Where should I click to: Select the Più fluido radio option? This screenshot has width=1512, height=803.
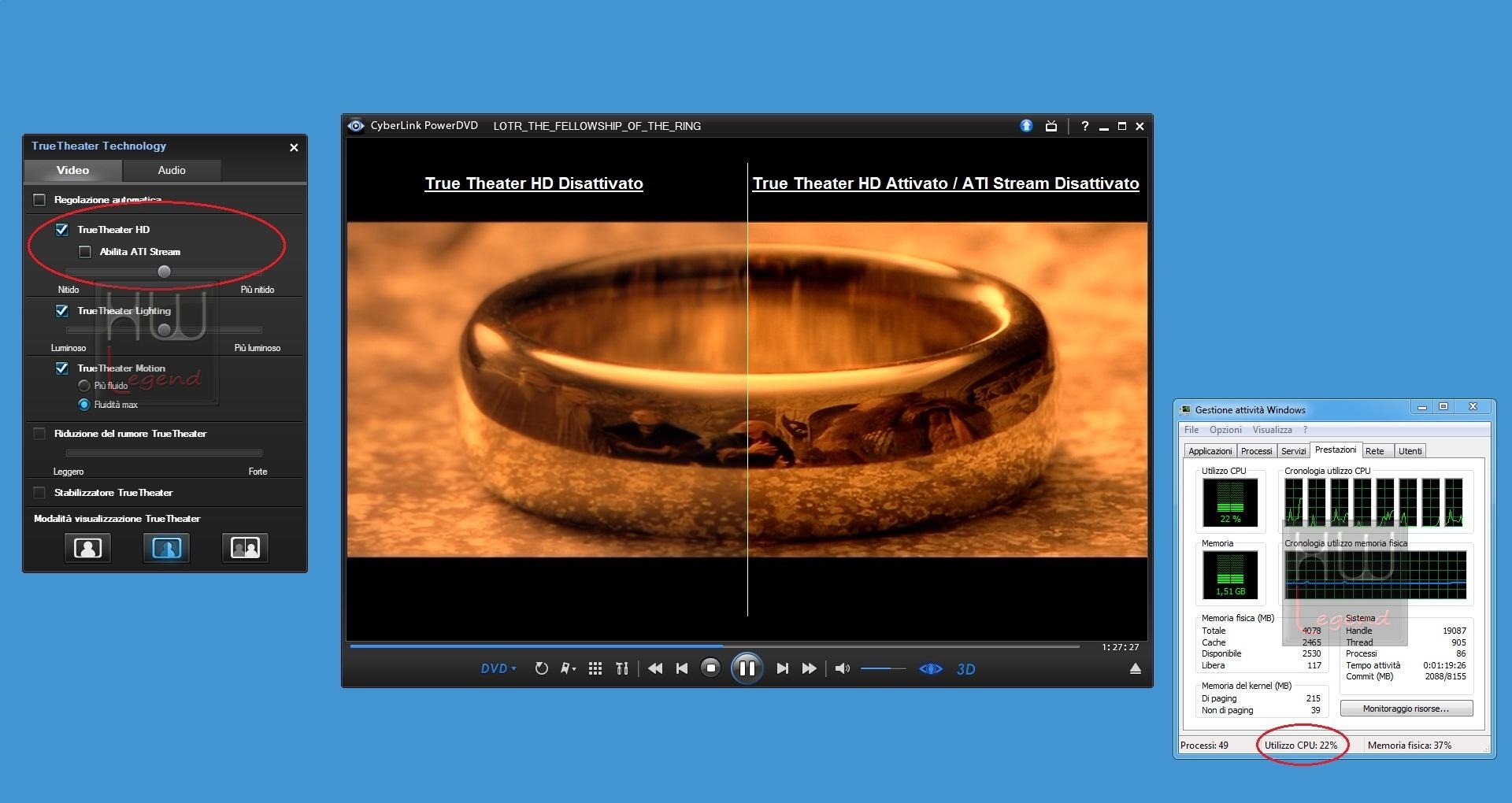coord(84,386)
